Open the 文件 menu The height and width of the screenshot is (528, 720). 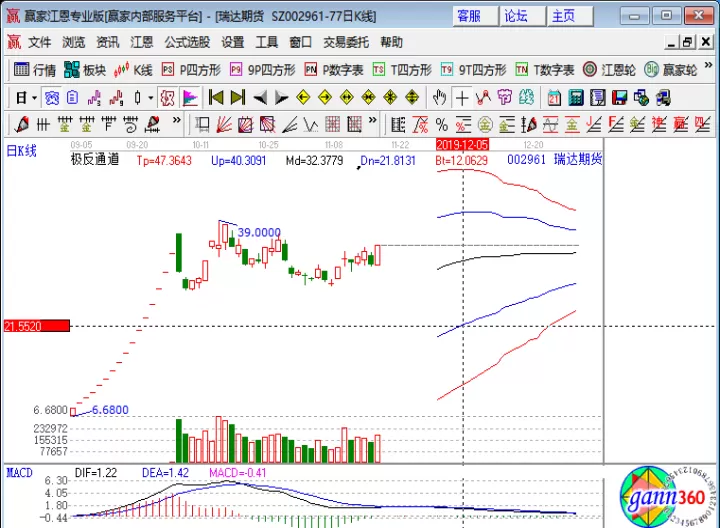39,42
